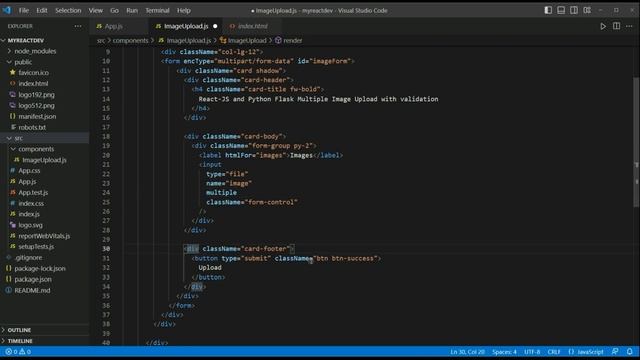Image resolution: width=640 pixels, height=360 pixels.
Task: Select the ImageUpload.js editor tab
Action: [186, 26]
